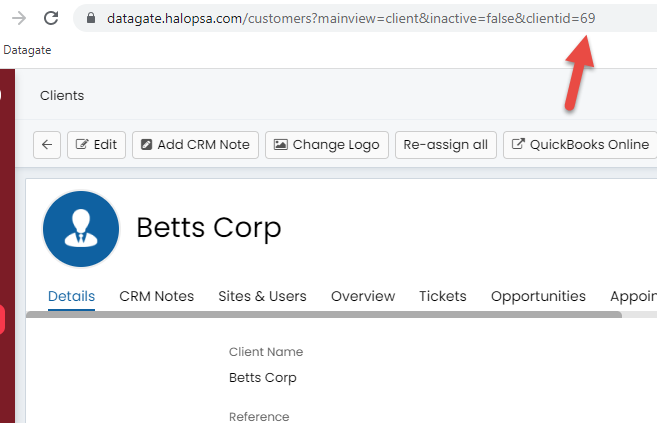Switch to the CRM Notes tab
The width and height of the screenshot is (657, 423).
pyautogui.click(x=156, y=296)
